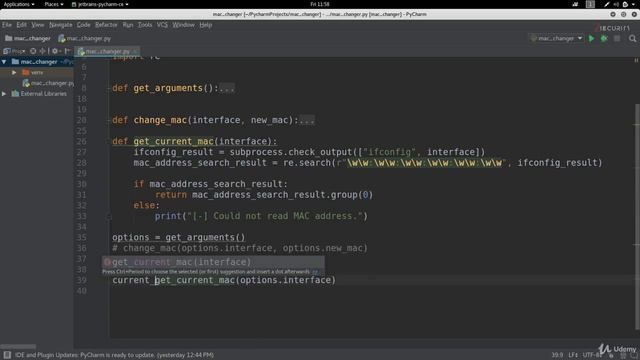
Task: Run mac_changer with the green Run button
Action: click(x=591, y=38)
